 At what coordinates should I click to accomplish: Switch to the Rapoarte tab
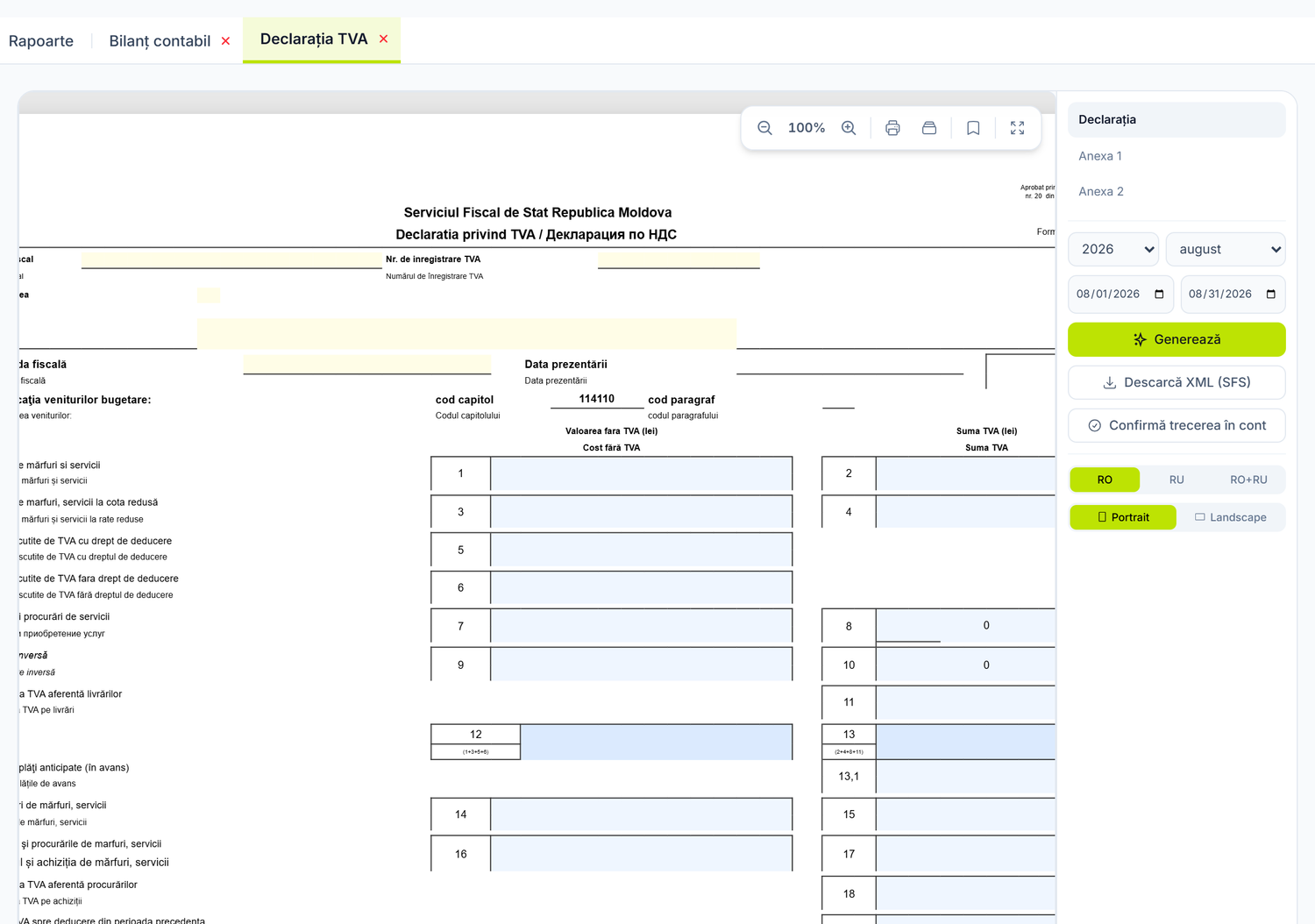click(x=41, y=41)
